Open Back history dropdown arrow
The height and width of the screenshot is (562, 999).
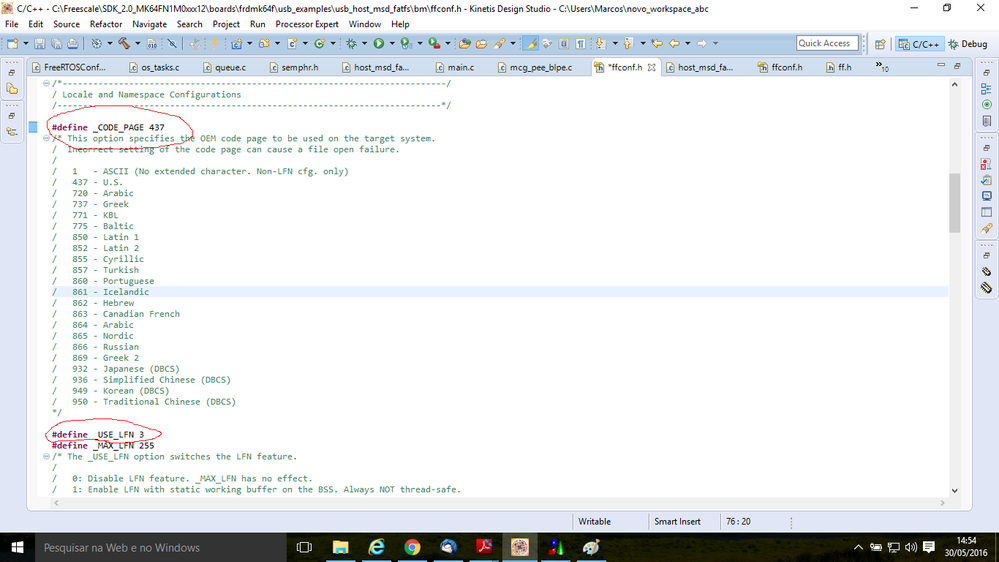tap(687, 43)
